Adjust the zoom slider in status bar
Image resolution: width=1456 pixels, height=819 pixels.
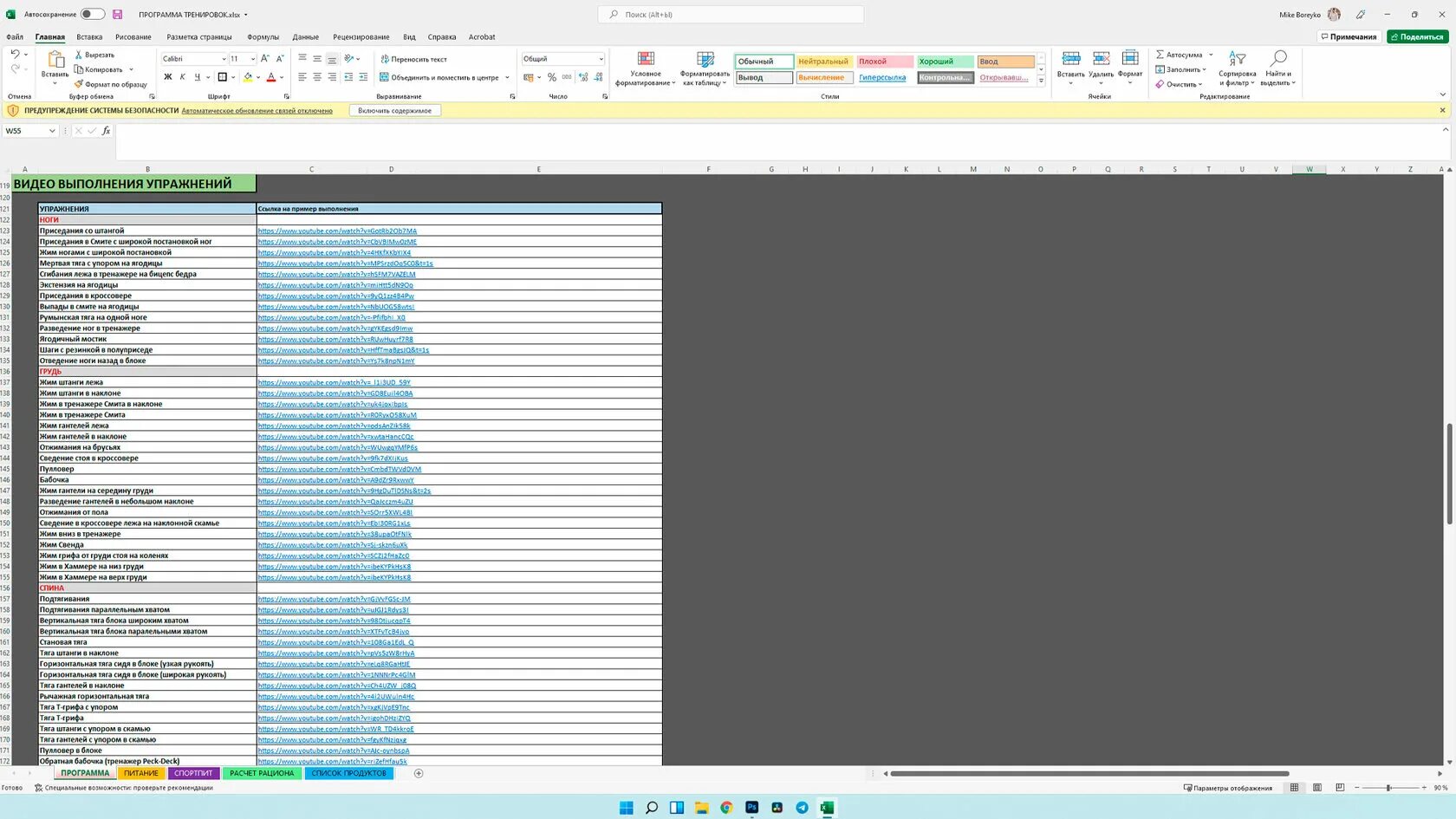coord(1388,788)
